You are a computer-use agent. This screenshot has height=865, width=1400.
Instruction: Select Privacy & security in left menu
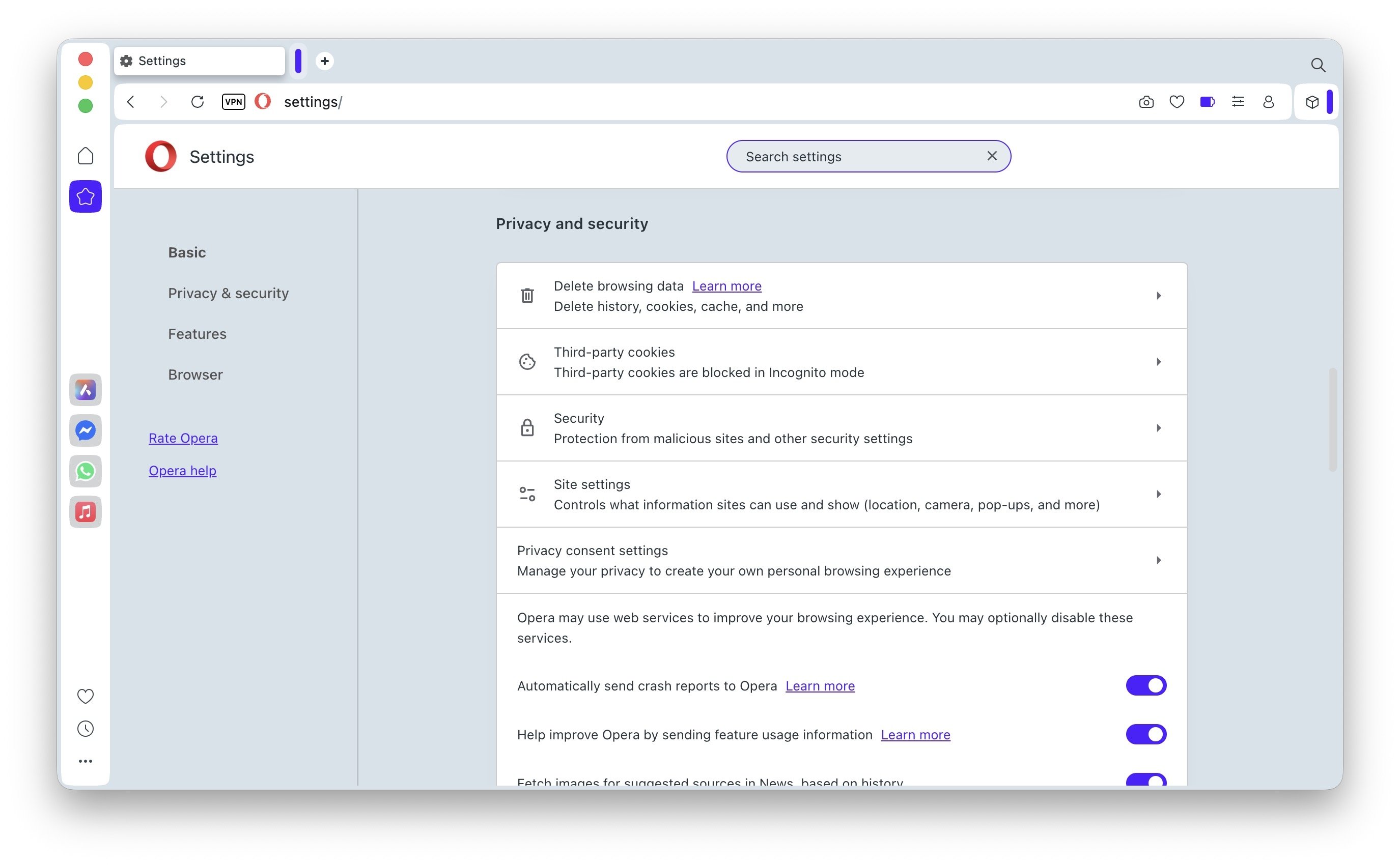click(228, 293)
